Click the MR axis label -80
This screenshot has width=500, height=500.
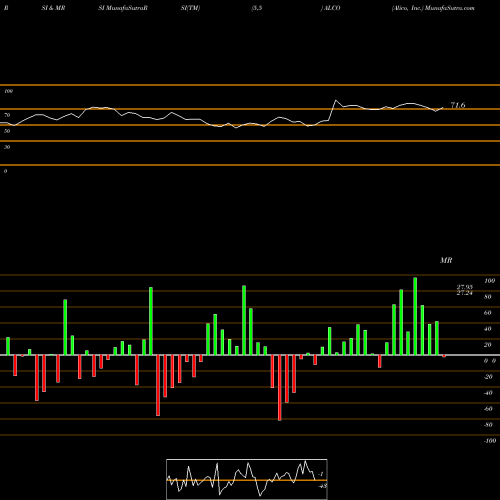click(488, 425)
